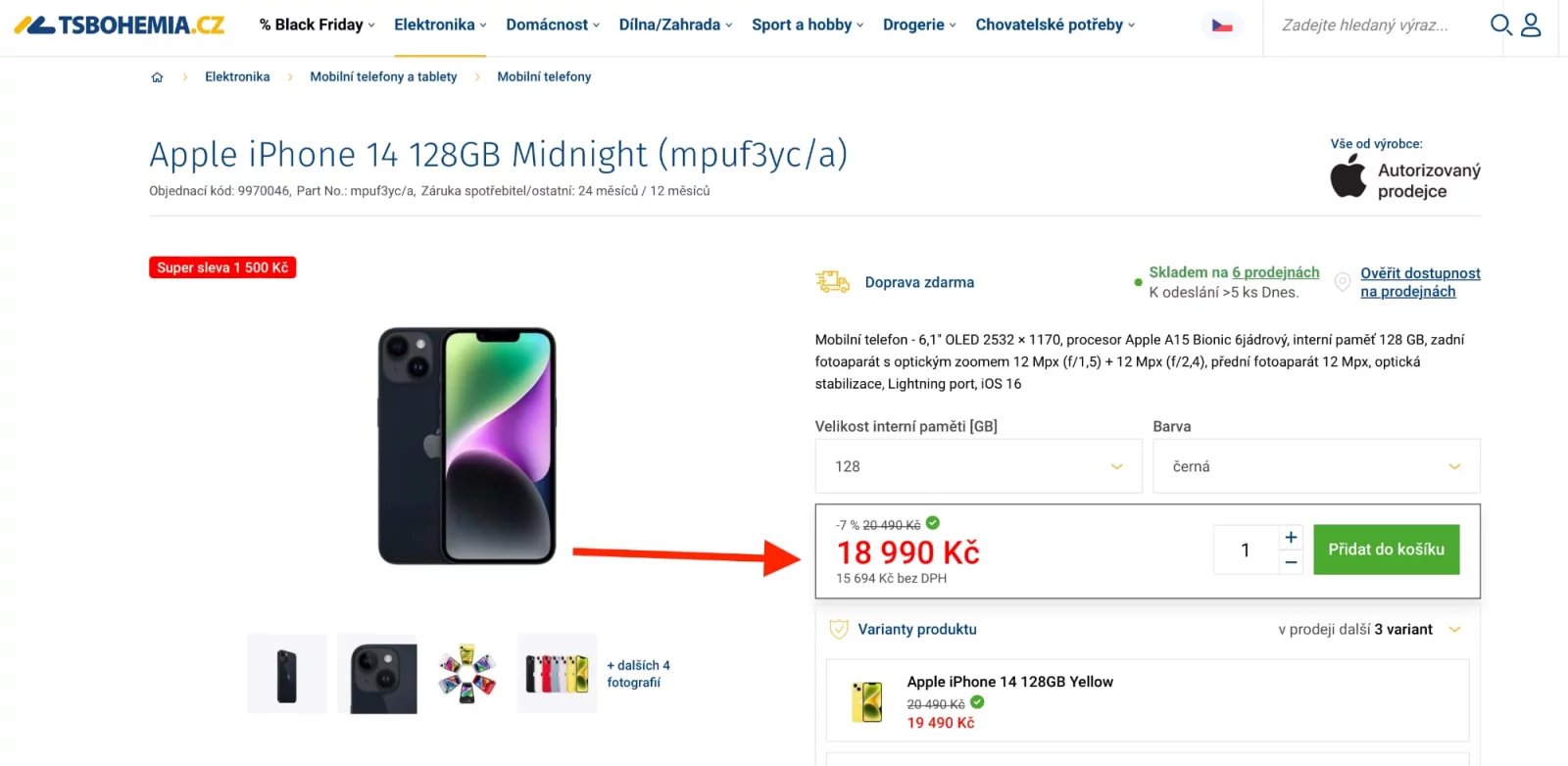Screen dimensions: 1568x766
Task: Decrease quantity with the minus button
Action: 1291,562
